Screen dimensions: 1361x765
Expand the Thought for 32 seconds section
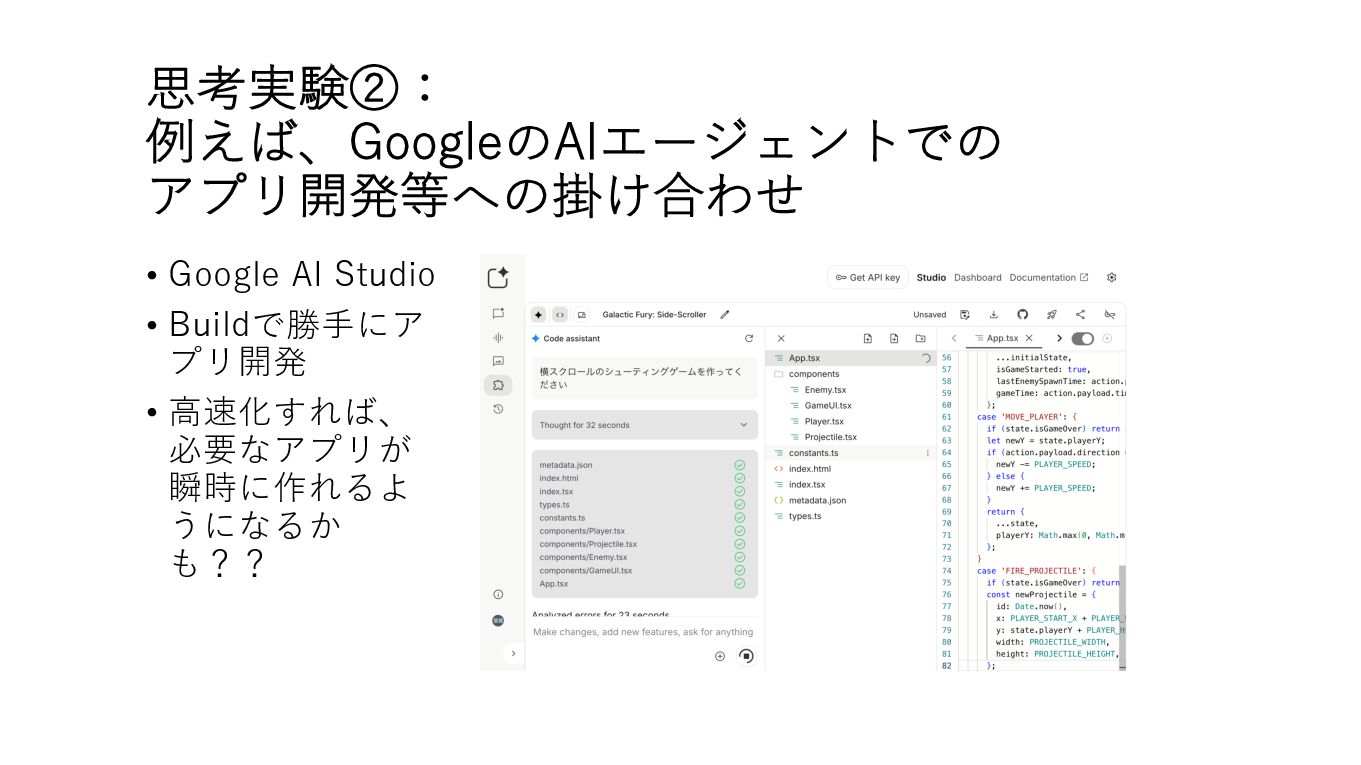point(644,425)
